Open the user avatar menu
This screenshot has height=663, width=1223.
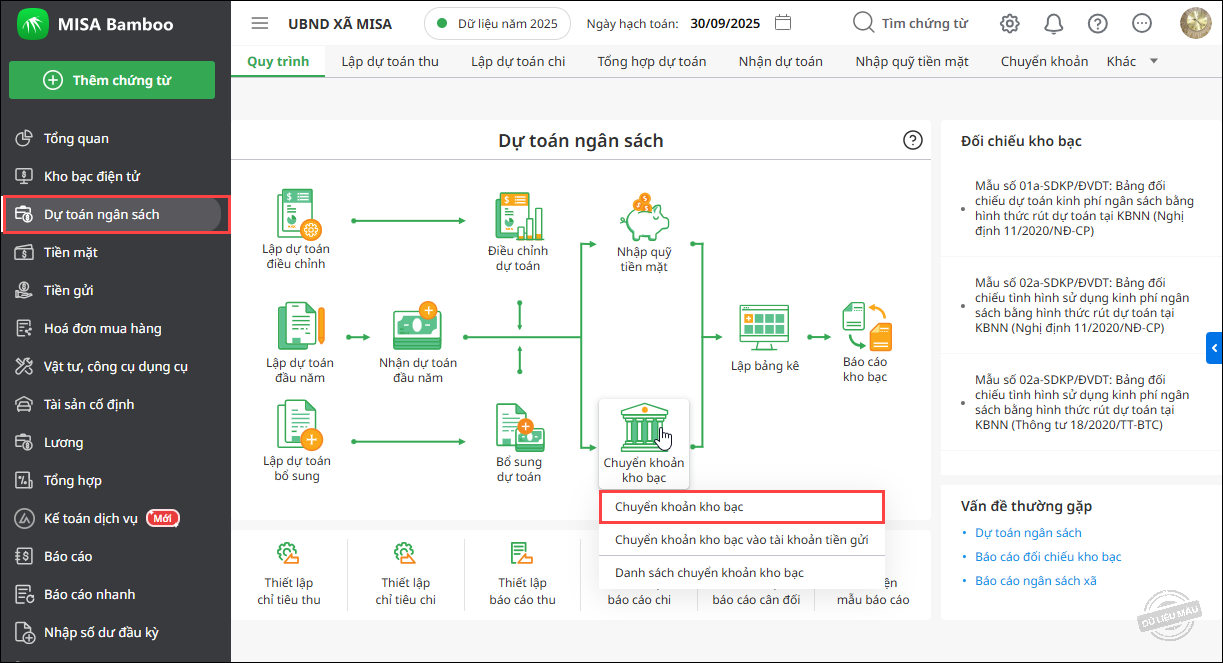[x=1196, y=23]
